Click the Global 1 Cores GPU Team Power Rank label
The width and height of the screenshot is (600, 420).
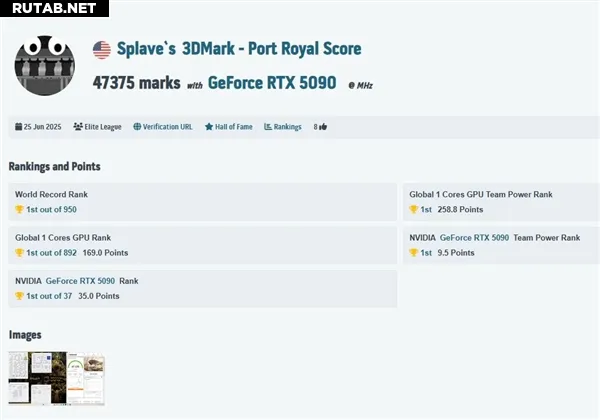point(481,194)
